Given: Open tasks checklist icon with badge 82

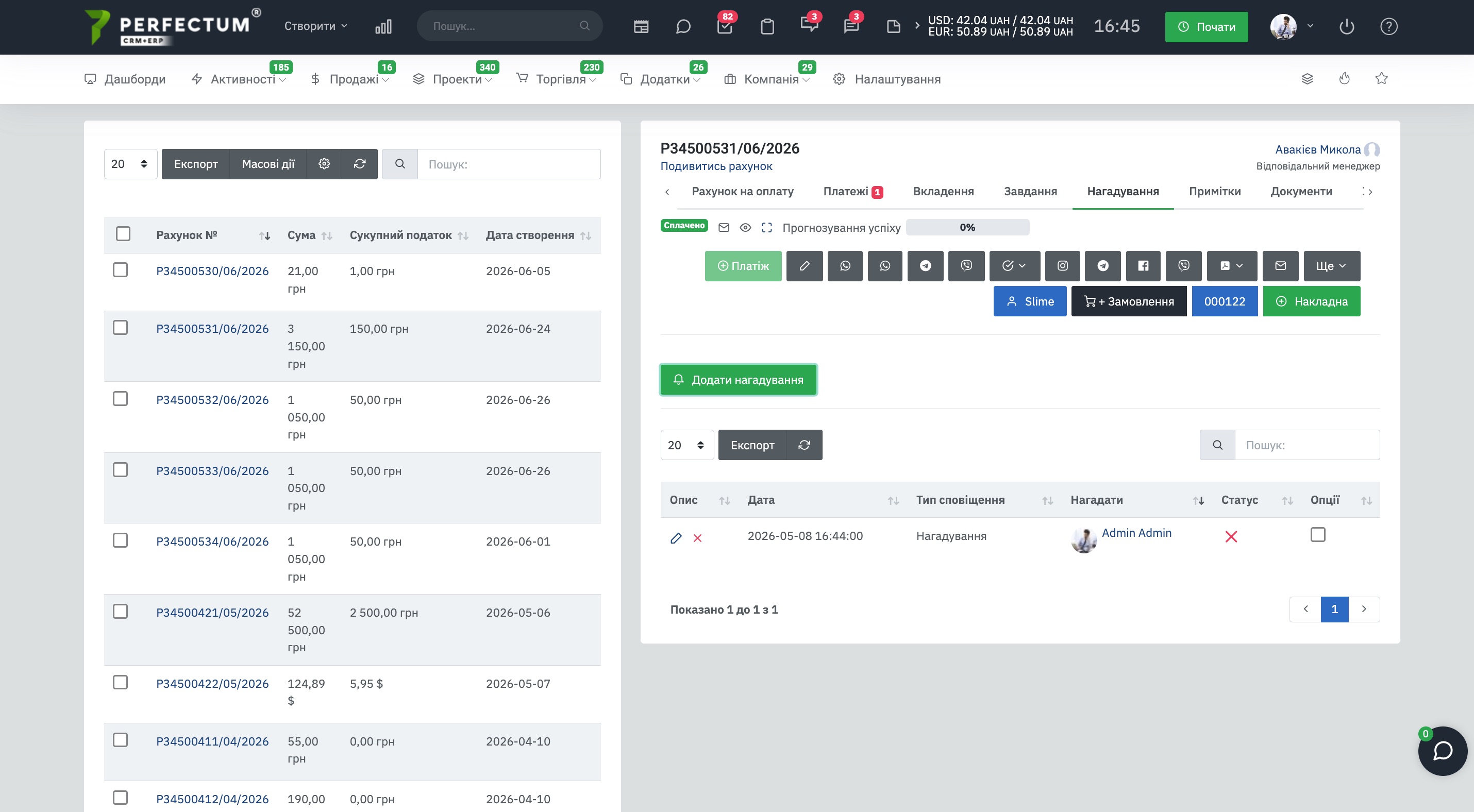Looking at the screenshot, I should pos(725,26).
